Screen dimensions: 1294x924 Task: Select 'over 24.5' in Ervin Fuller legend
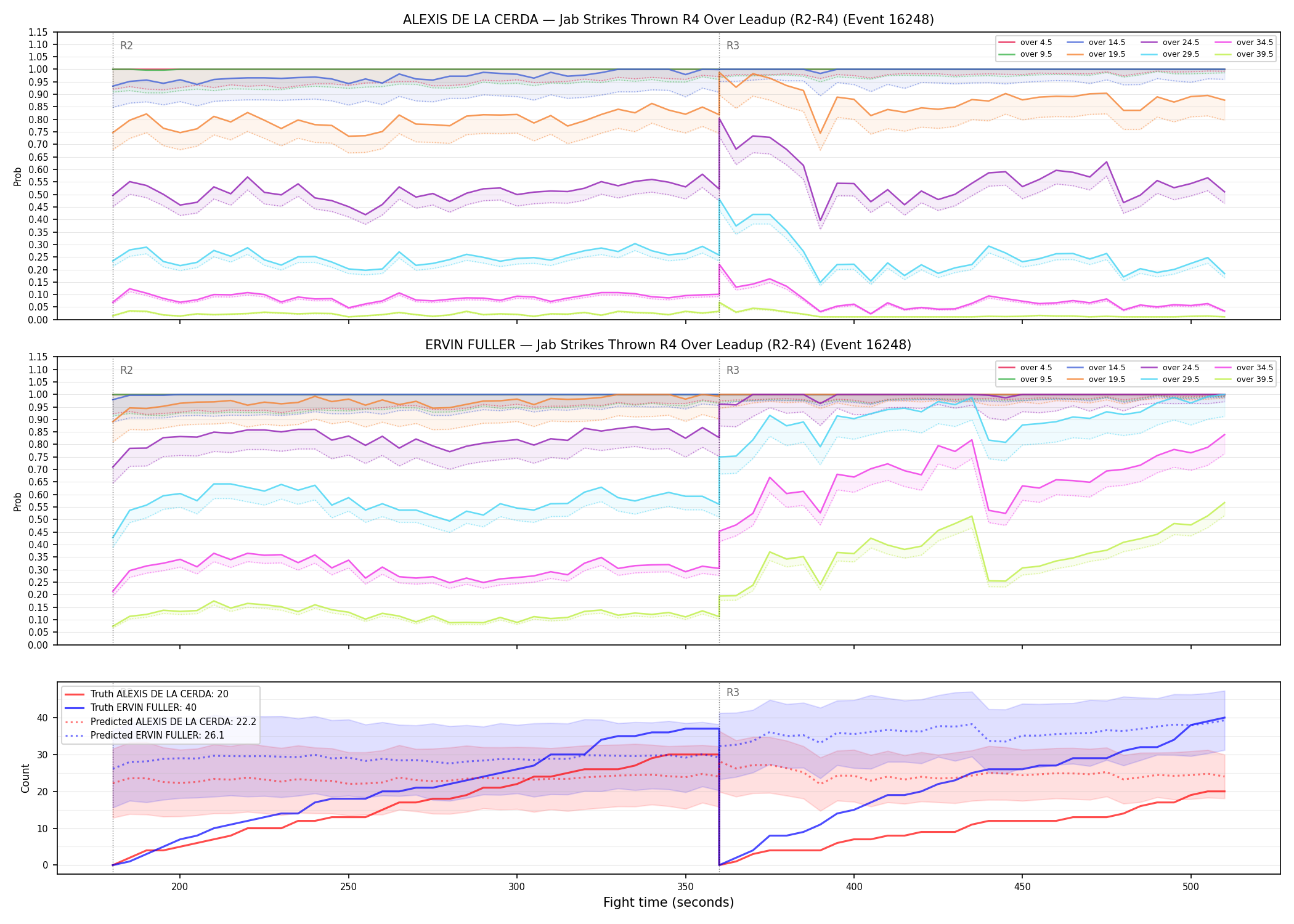(x=1170, y=368)
